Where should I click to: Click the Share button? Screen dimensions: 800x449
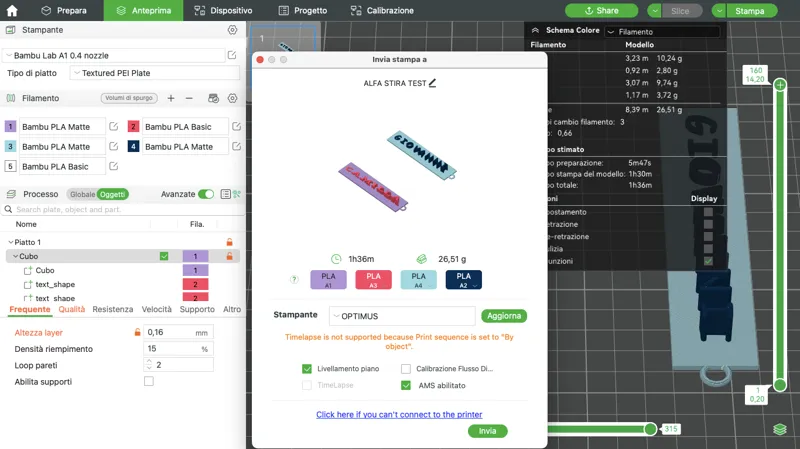[x=601, y=11]
